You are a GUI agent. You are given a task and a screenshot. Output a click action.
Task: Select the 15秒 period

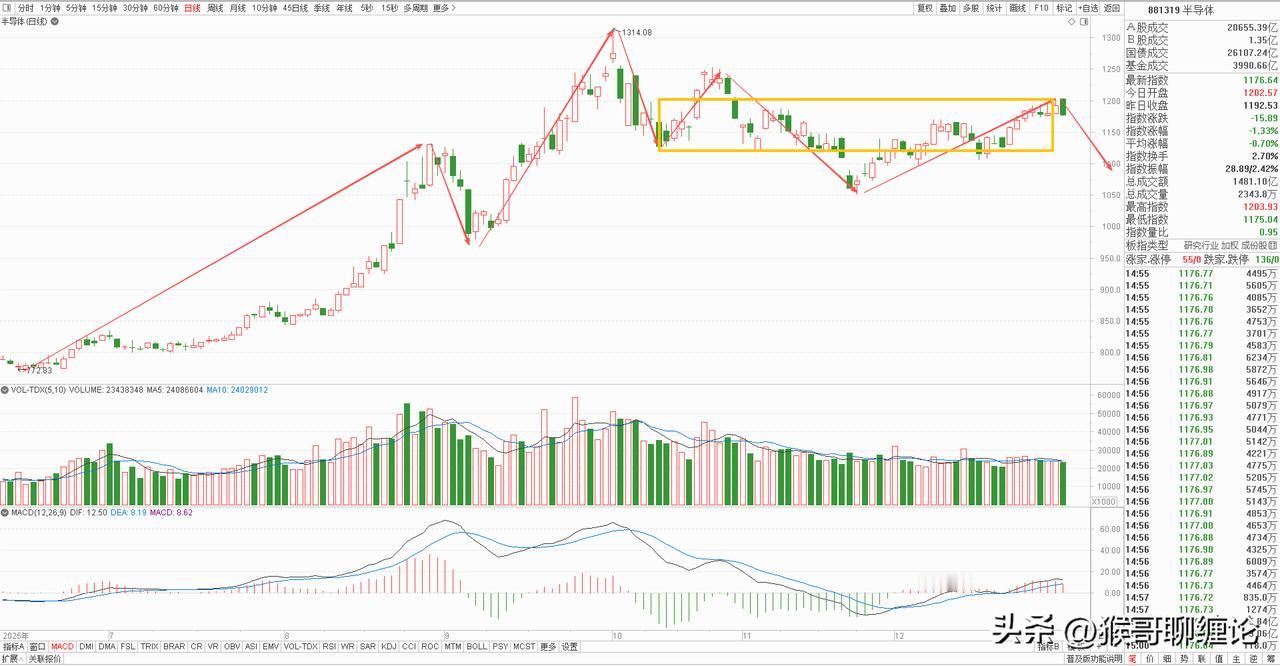(390, 7)
